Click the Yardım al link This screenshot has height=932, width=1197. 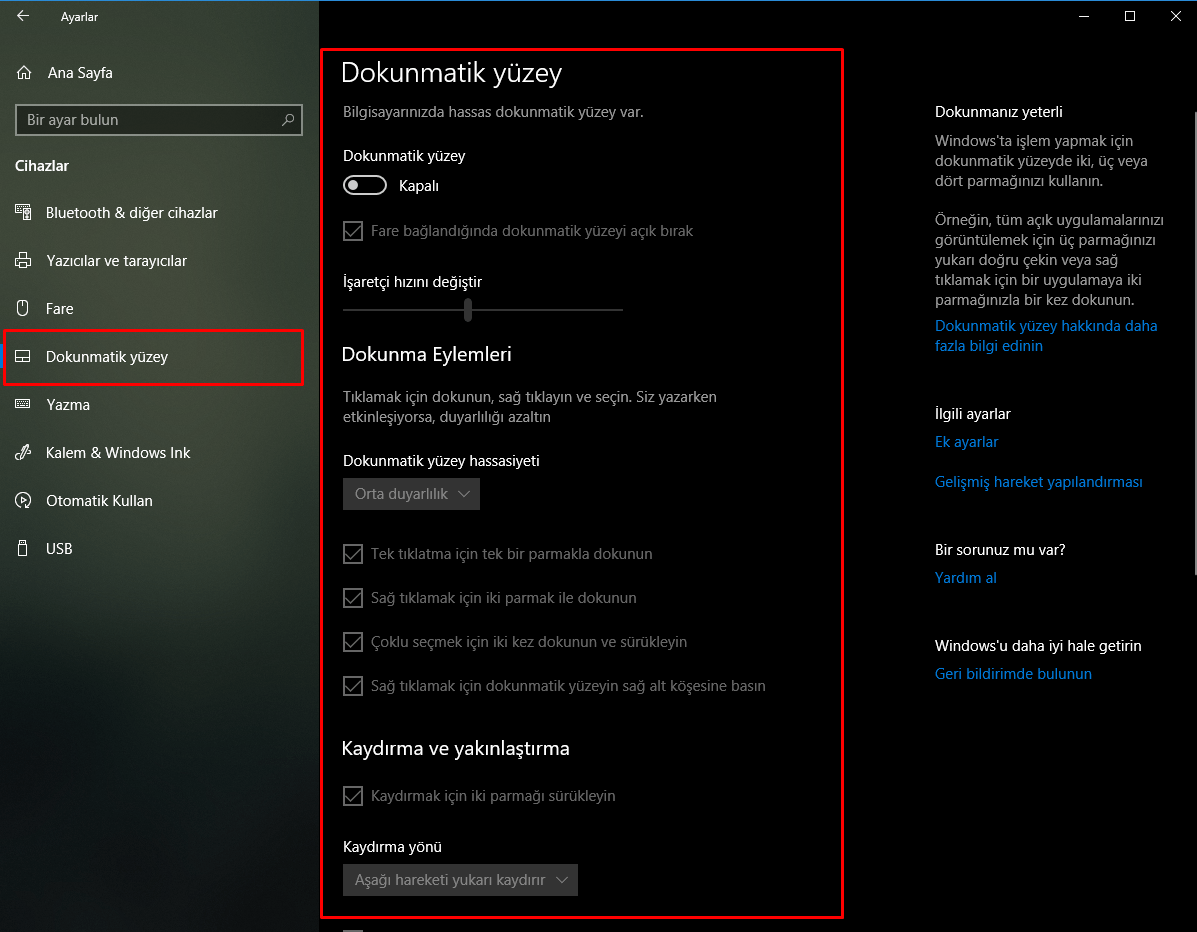(966, 578)
